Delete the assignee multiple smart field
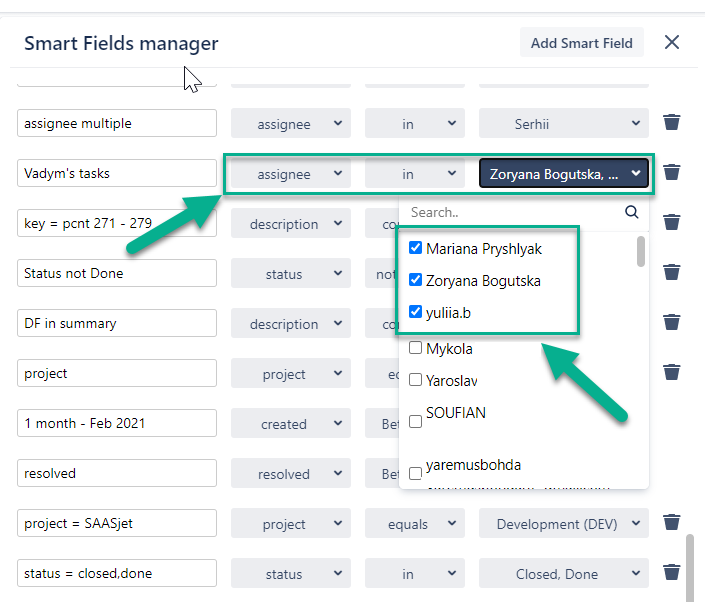Viewport: 705px width, 602px height. 671,122
